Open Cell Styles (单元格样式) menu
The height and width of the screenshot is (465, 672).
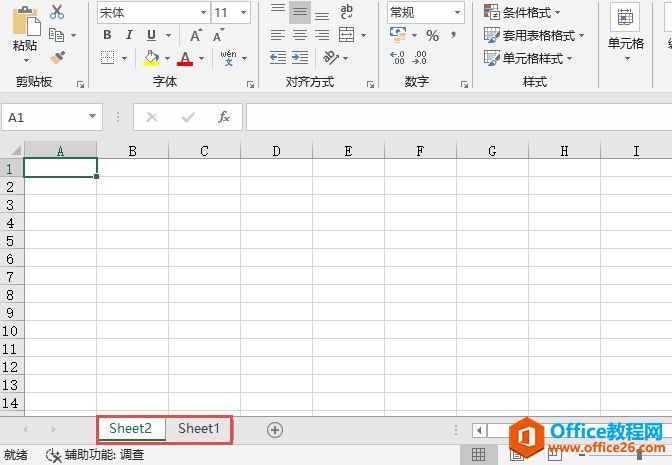pos(528,58)
